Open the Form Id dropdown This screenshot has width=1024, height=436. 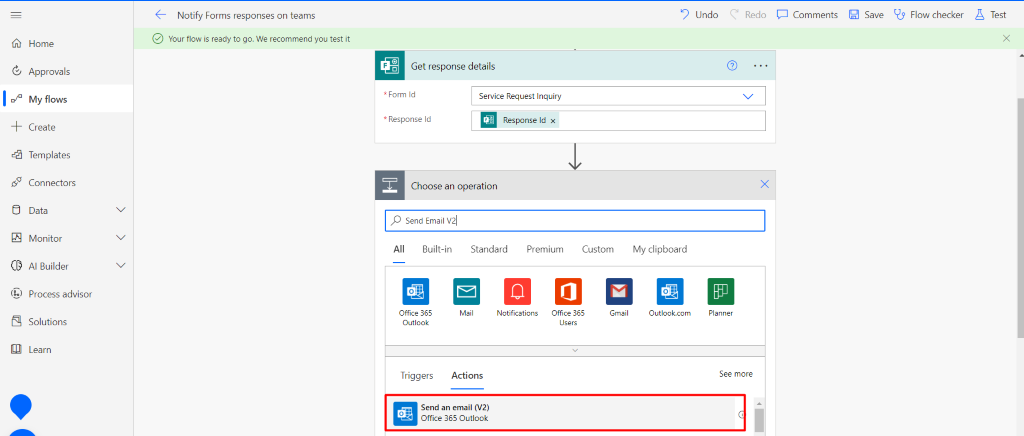(x=748, y=96)
